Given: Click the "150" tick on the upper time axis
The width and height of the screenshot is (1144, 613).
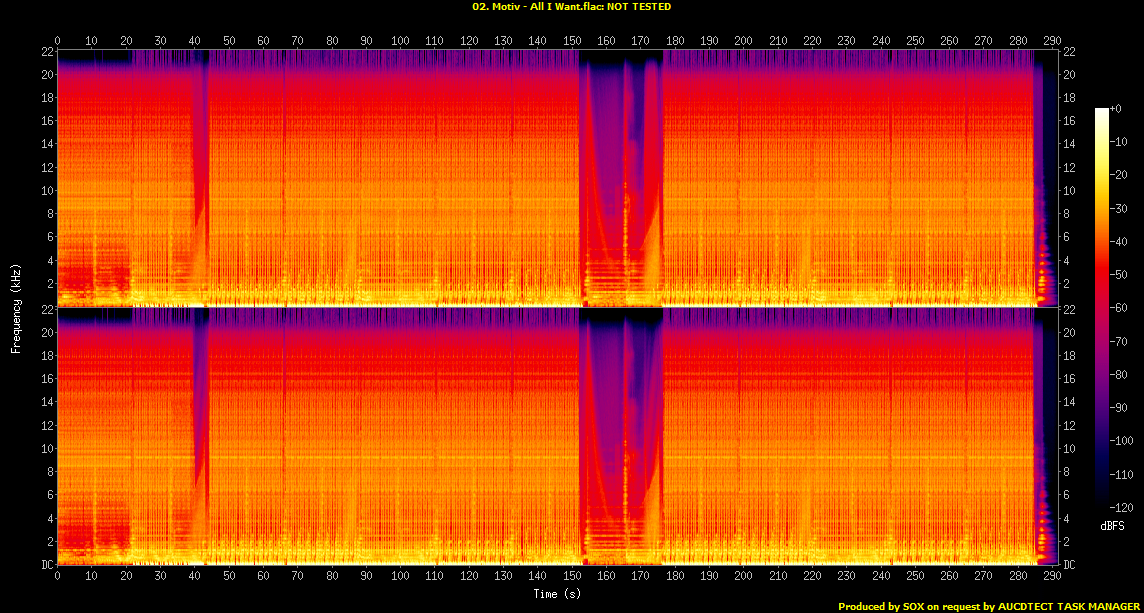Looking at the screenshot, I should 571,41.
